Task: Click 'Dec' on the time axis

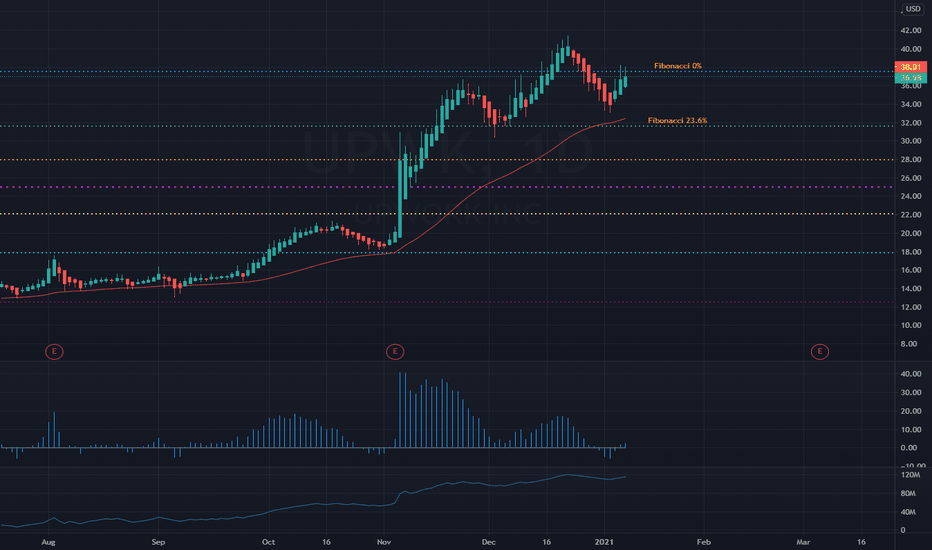Action: [489, 542]
